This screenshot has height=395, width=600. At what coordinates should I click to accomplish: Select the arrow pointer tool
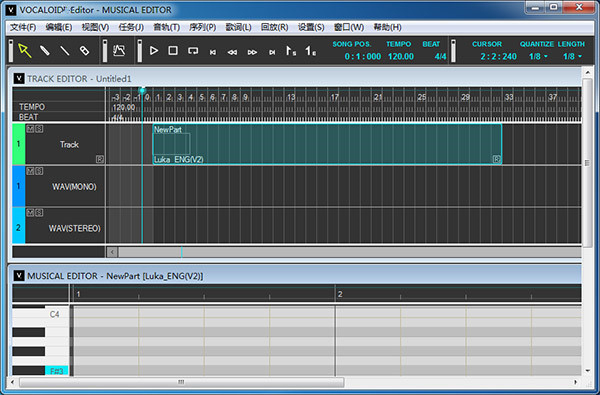click(x=25, y=51)
